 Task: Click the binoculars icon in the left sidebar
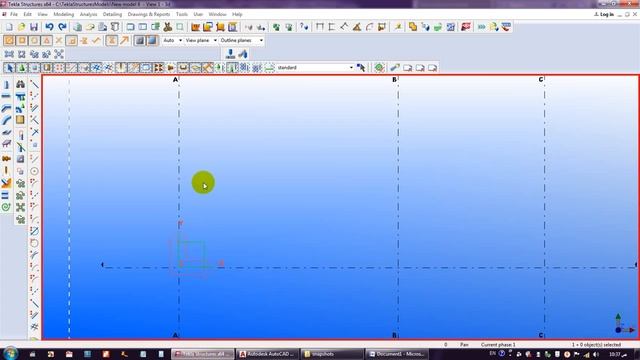click(20, 84)
